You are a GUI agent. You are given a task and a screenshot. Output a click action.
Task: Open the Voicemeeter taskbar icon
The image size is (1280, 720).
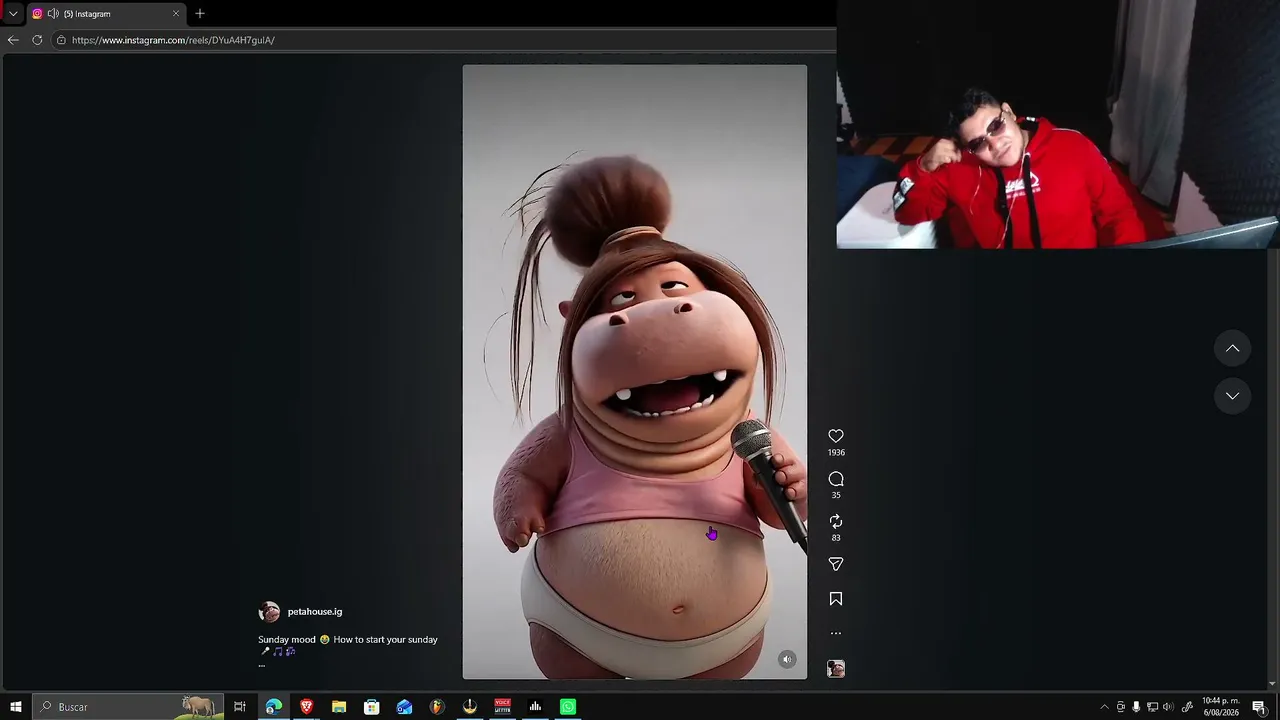tap(503, 707)
